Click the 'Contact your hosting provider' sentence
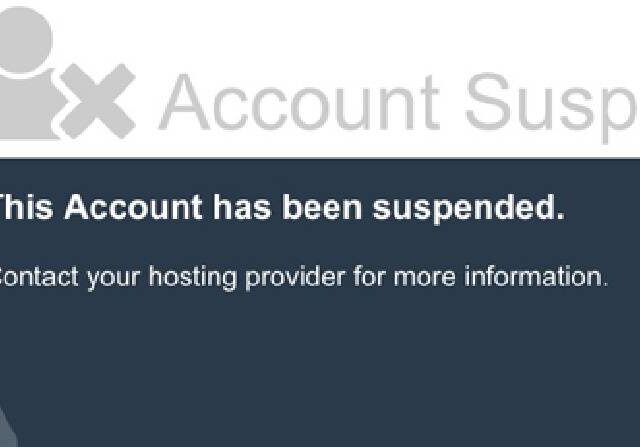640x447 pixels. 304,278
